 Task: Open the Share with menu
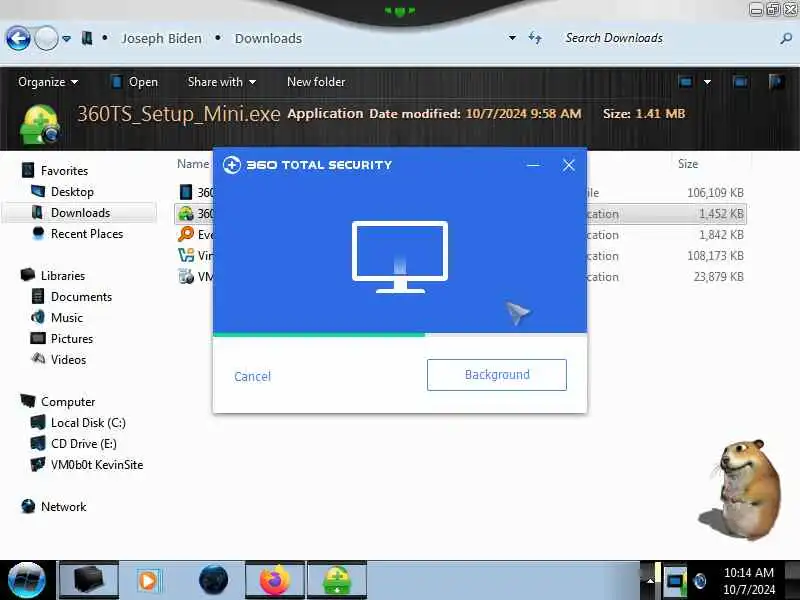(221, 82)
